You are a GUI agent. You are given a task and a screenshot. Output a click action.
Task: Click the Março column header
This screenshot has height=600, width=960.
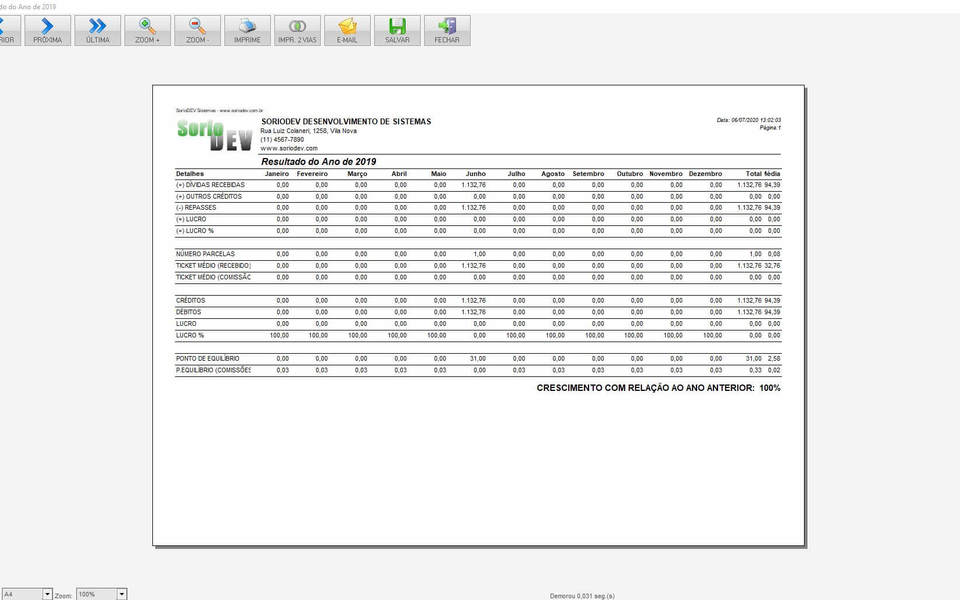point(358,174)
